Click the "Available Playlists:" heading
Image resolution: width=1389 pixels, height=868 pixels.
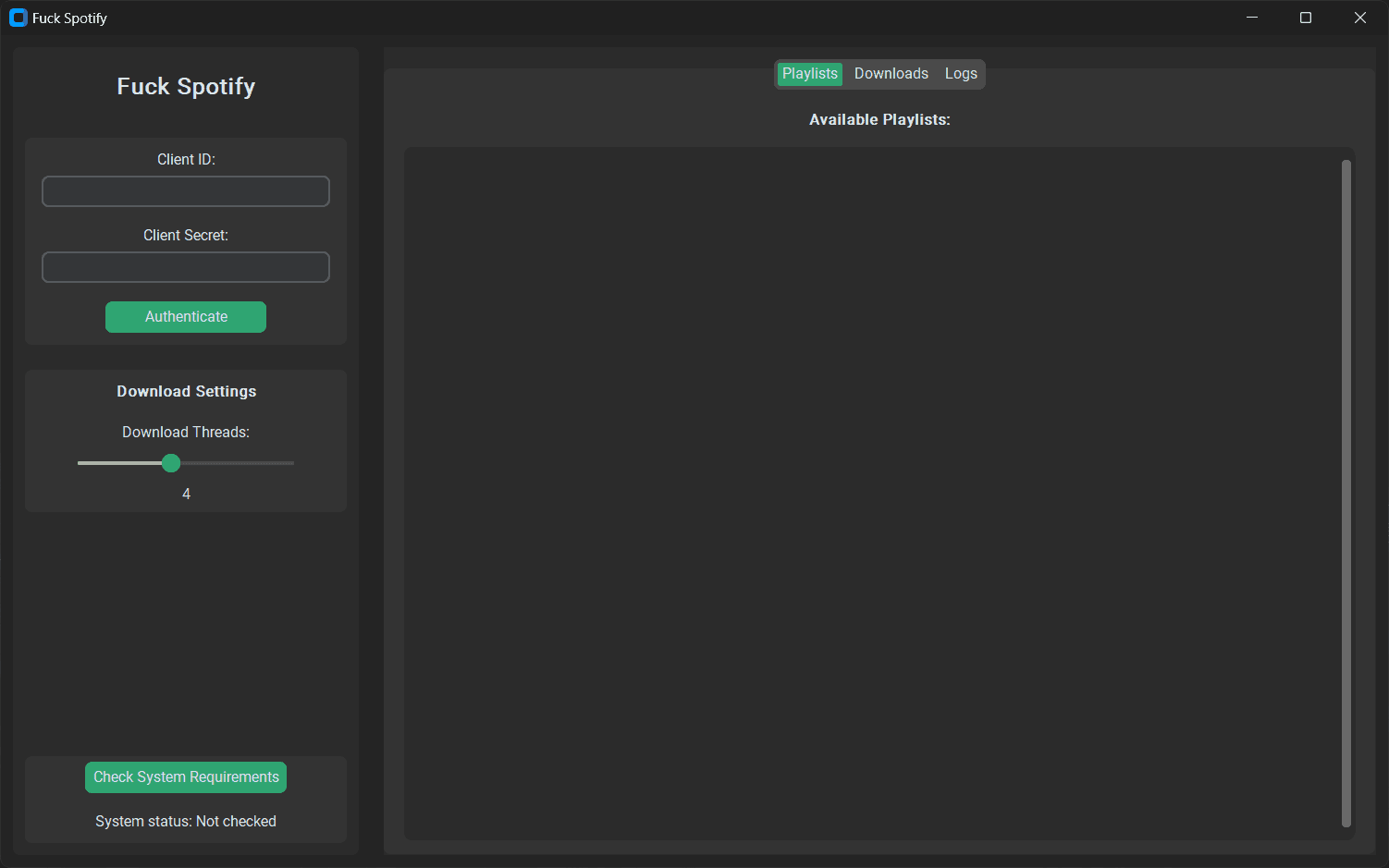[879, 120]
